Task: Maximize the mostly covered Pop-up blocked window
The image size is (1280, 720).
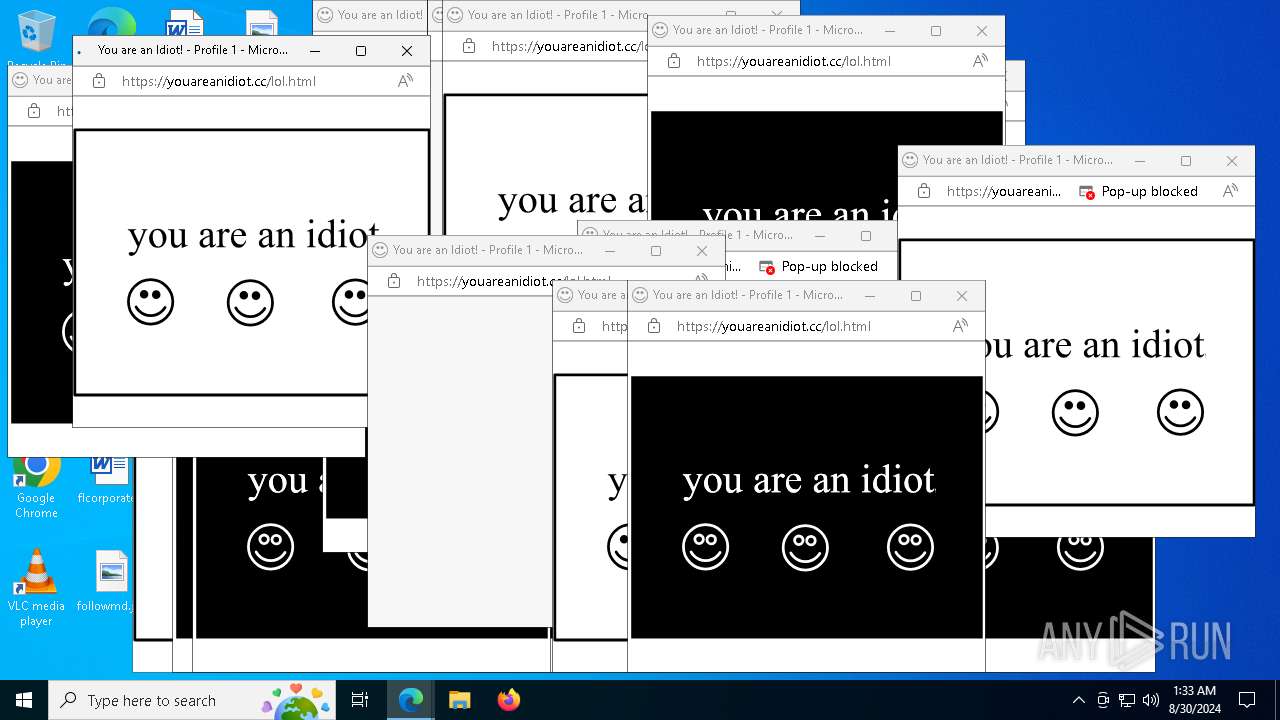Action: click(866, 235)
